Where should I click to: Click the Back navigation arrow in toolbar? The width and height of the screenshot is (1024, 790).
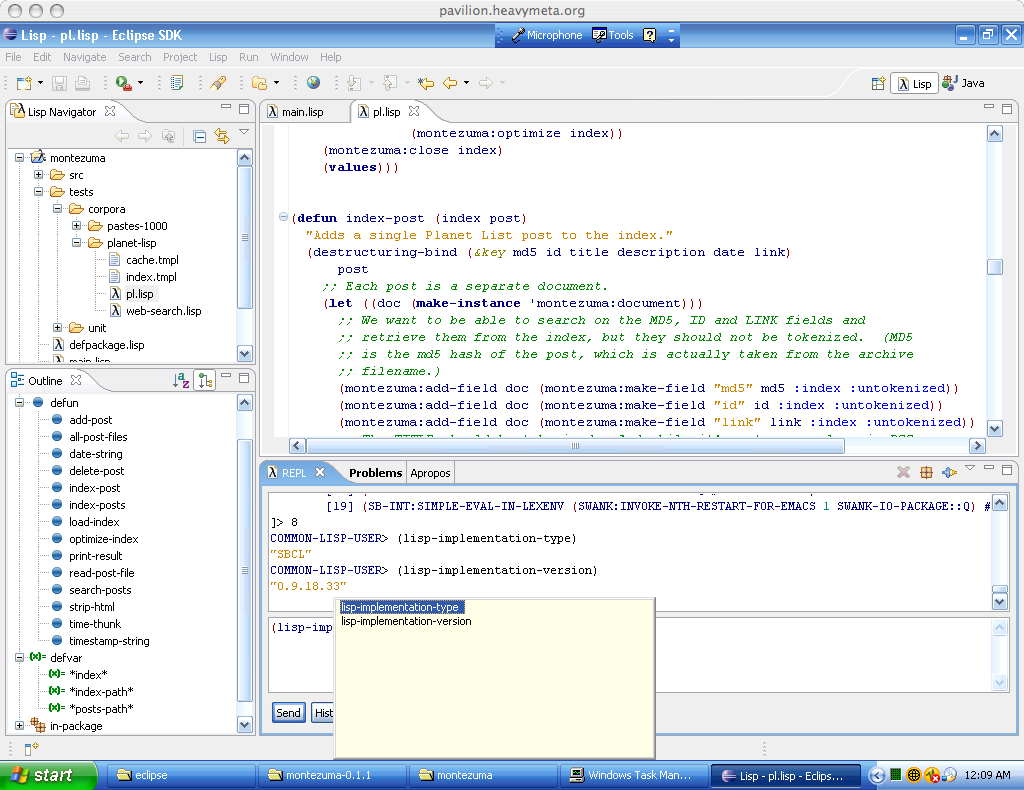[450, 83]
